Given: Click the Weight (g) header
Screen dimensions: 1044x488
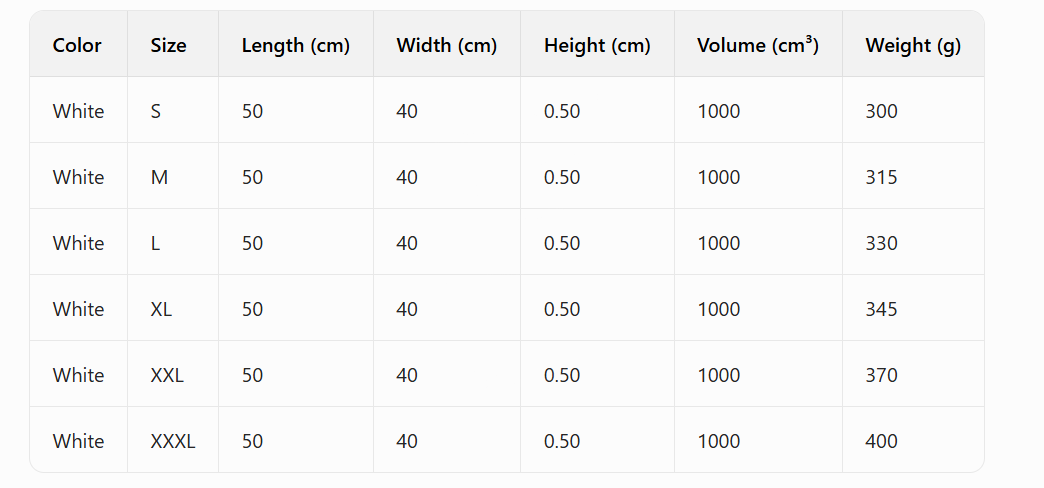Looking at the screenshot, I should 913,46.
